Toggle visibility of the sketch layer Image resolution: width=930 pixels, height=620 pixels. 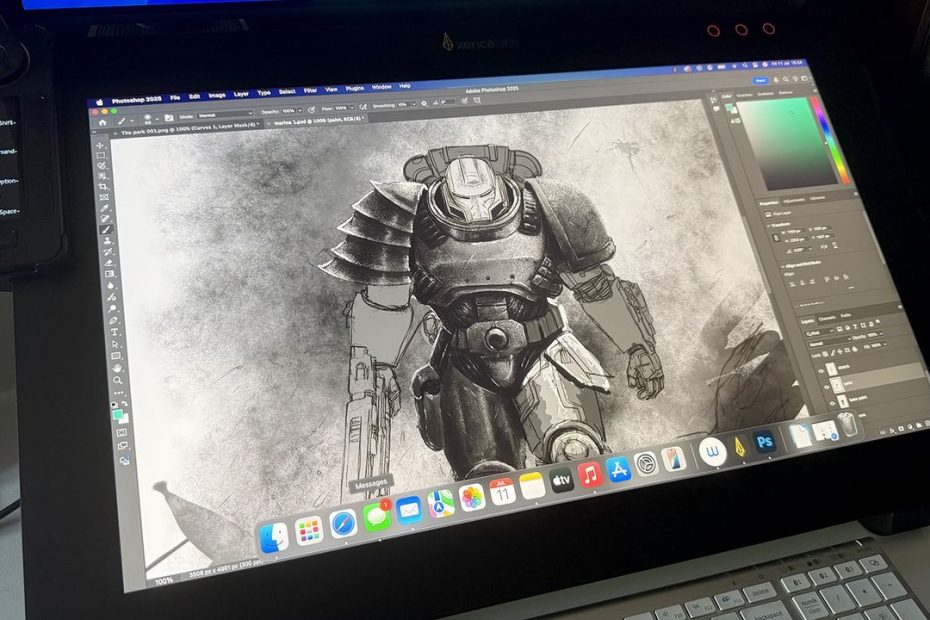pyautogui.click(x=821, y=371)
